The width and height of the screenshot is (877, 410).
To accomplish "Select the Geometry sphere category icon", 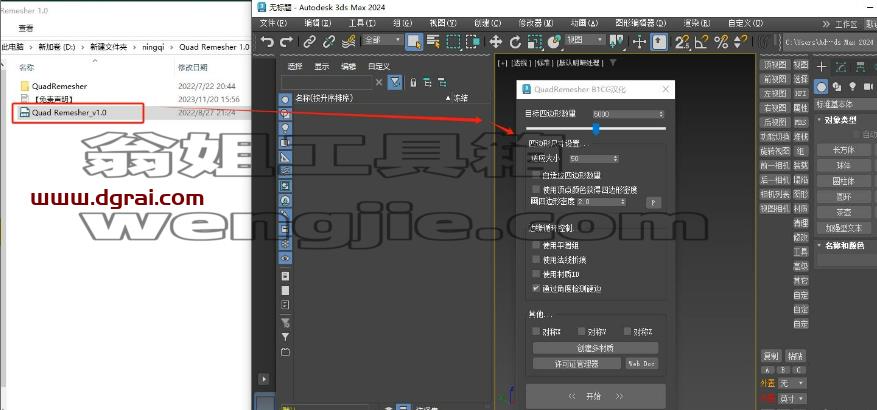I will pyautogui.click(x=821, y=87).
